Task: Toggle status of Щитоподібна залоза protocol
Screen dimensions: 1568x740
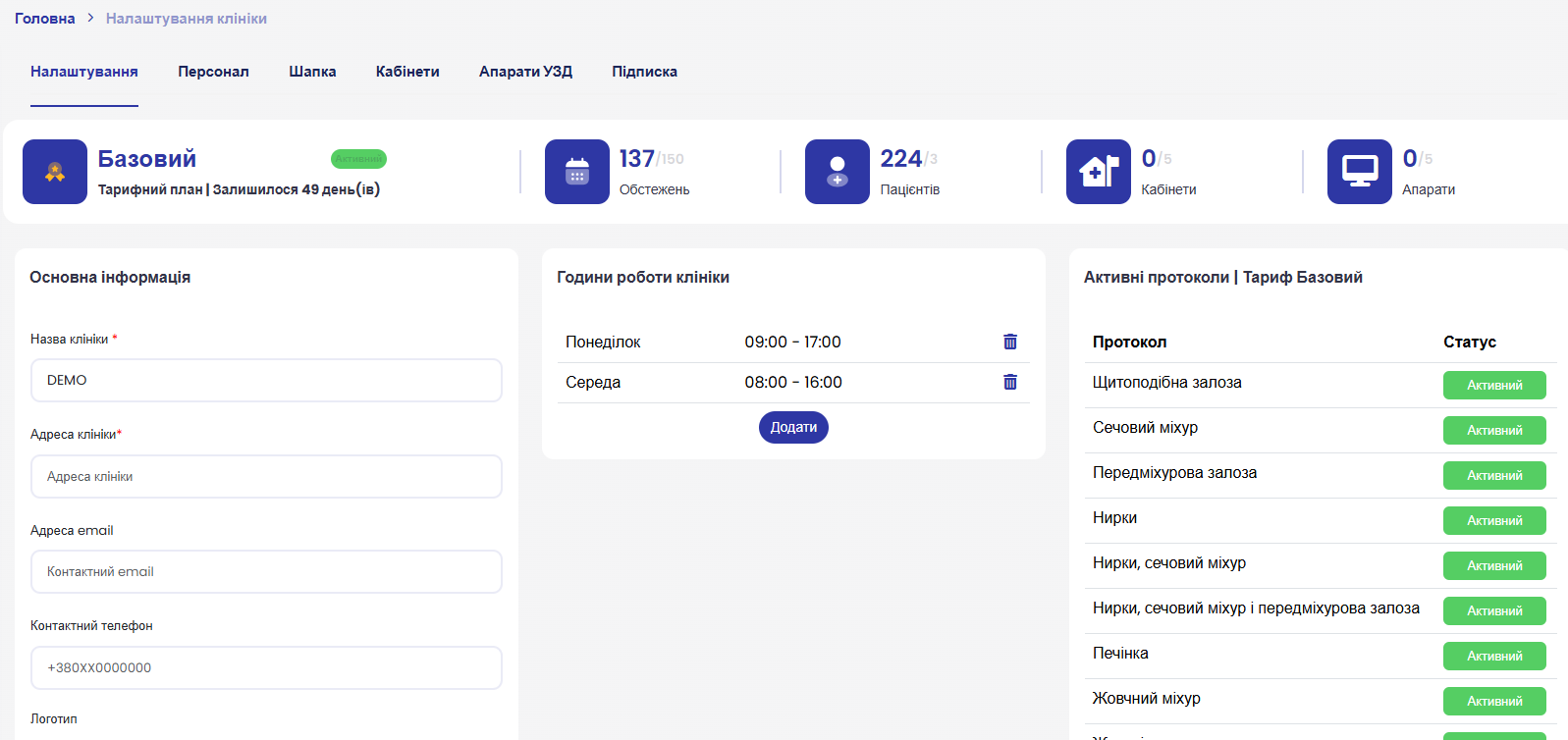Action: click(x=1494, y=386)
